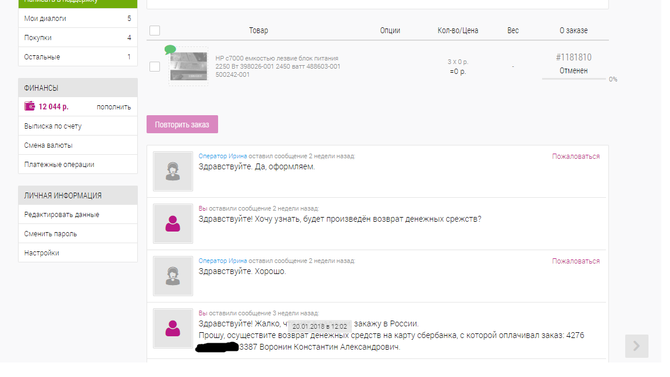Image resolution: width=670 pixels, height=377 pixels.
Task: Click the user avatar next to the refund question message
Action: [173, 224]
